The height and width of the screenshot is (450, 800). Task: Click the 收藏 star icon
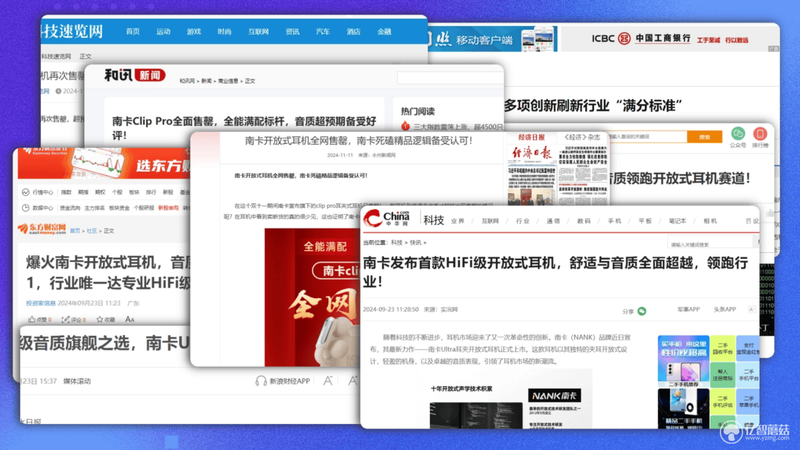pyautogui.click(x=99, y=319)
